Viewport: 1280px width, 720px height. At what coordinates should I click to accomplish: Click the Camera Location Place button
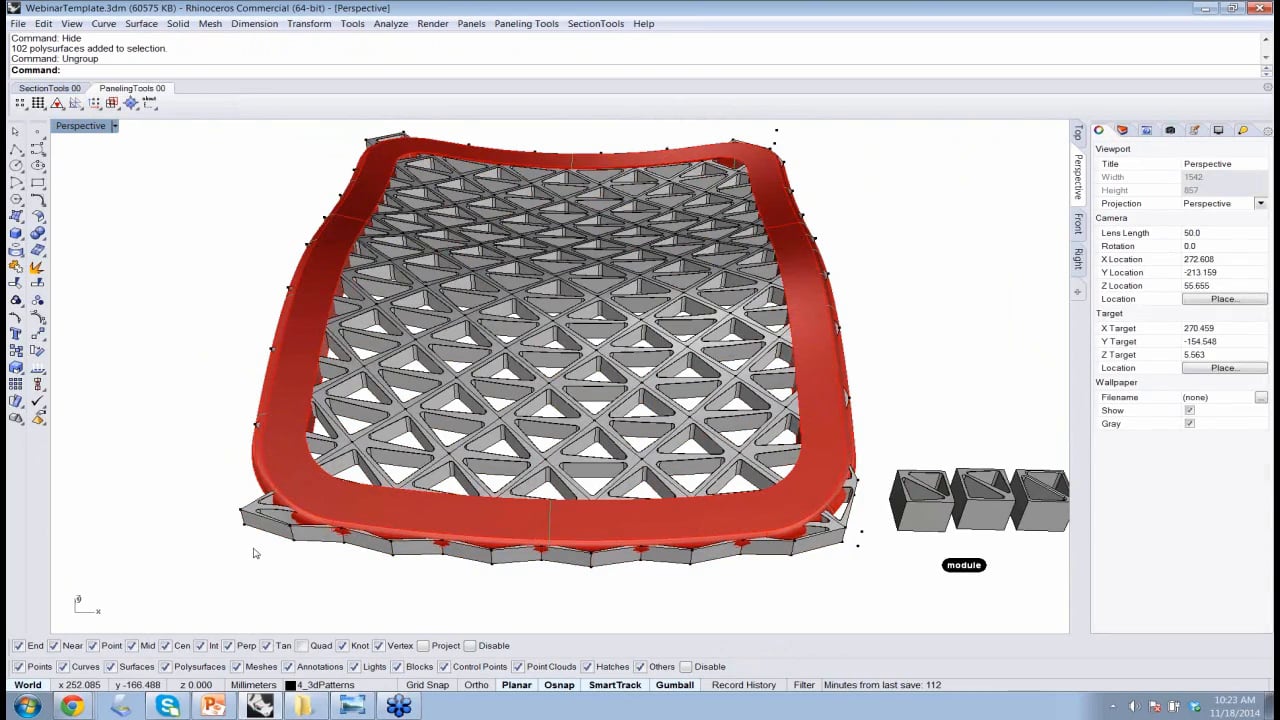click(1225, 299)
